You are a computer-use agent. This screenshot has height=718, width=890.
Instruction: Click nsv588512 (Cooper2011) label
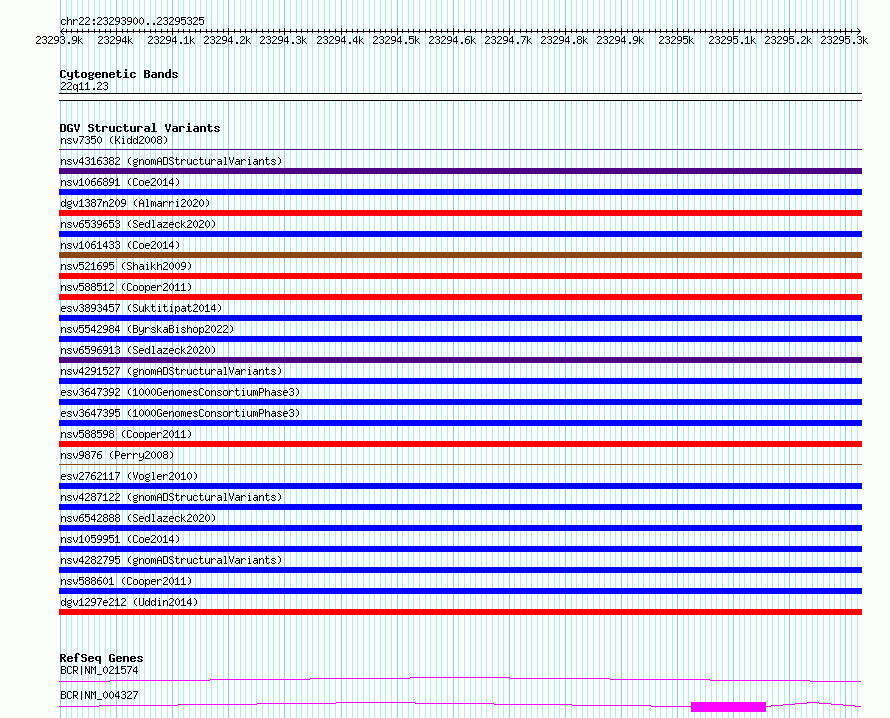coord(126,287)
